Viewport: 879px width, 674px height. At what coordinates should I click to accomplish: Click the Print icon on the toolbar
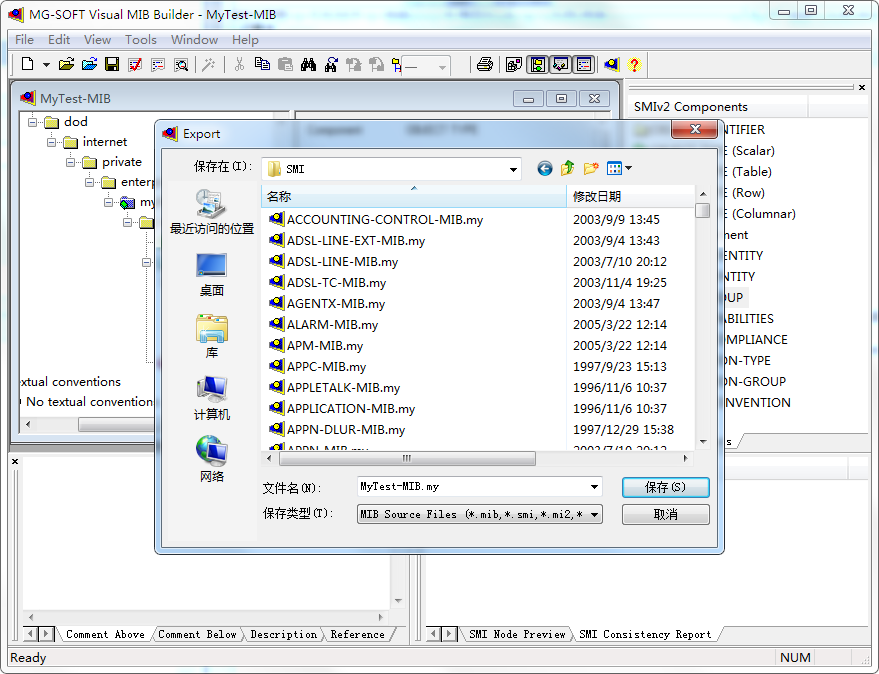pos(485,63)
